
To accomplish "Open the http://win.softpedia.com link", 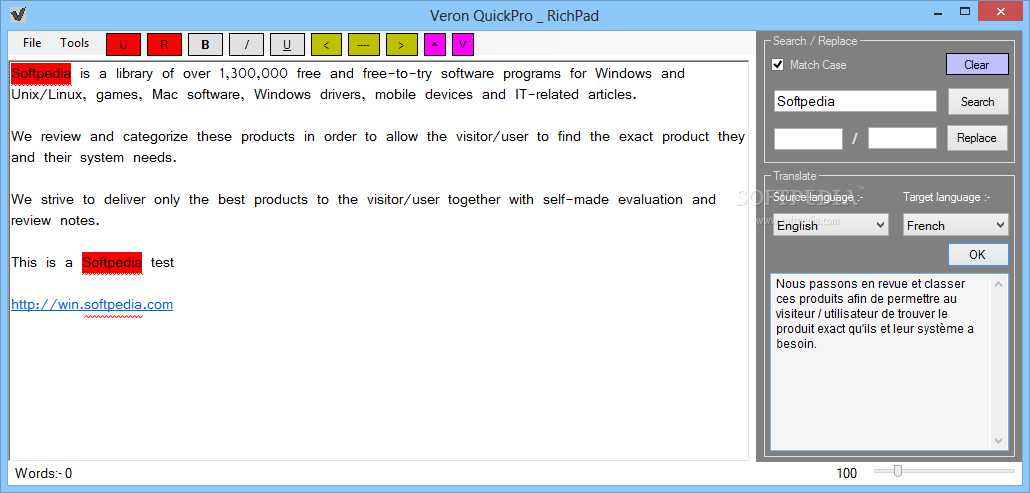I will coord(92,305).
